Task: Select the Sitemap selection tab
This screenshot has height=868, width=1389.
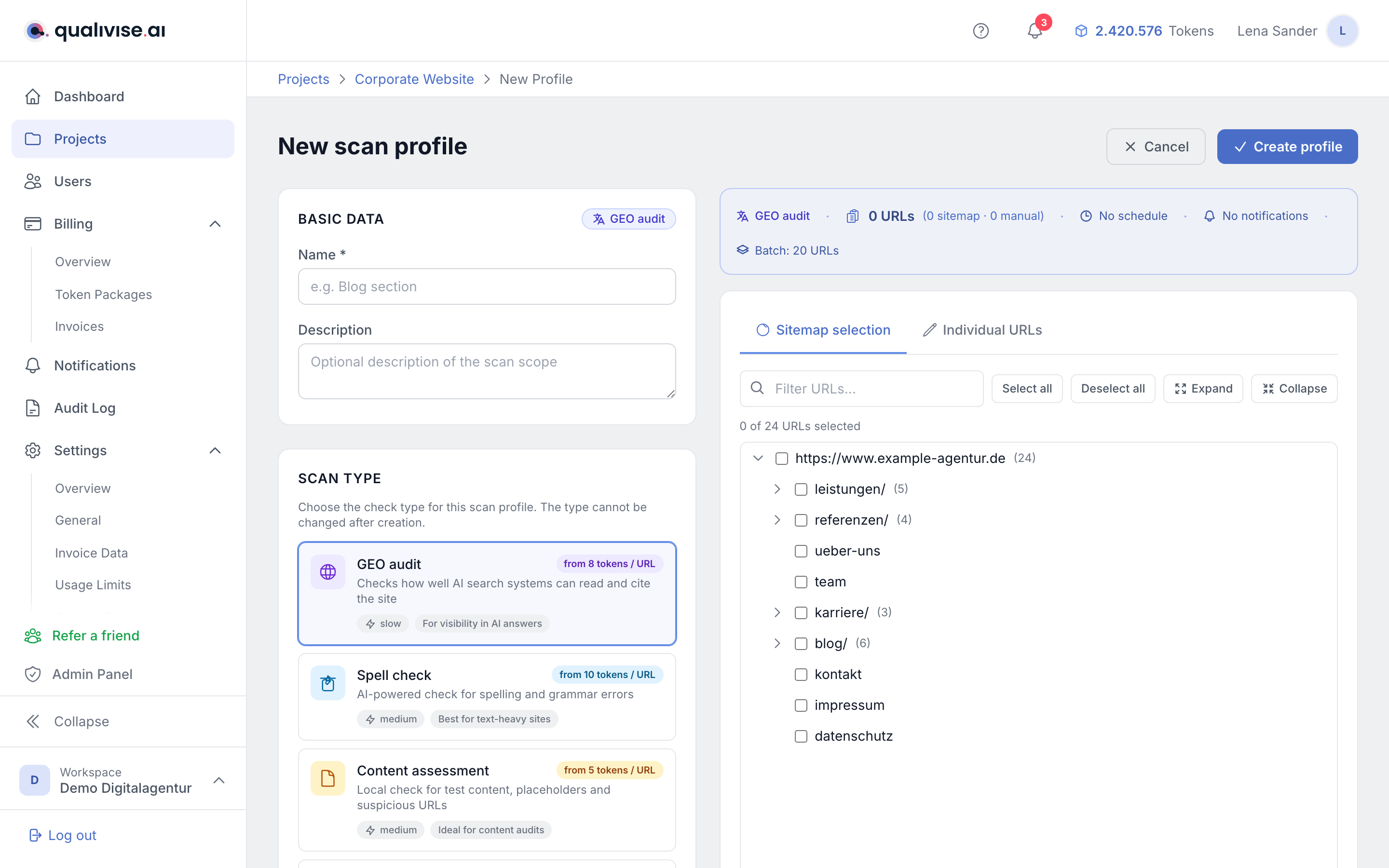Action: pyautogui.click(x=823, y=330)
